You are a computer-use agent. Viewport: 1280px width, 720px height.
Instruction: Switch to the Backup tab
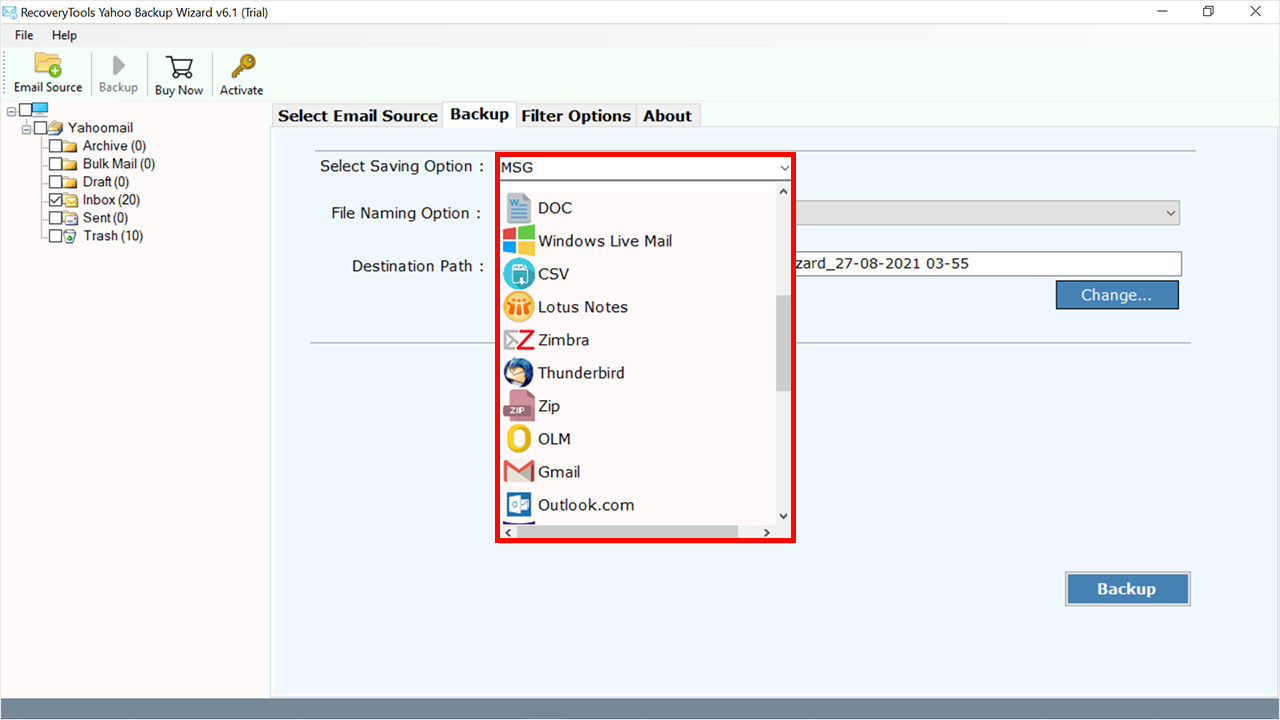[x=479, y=114]
